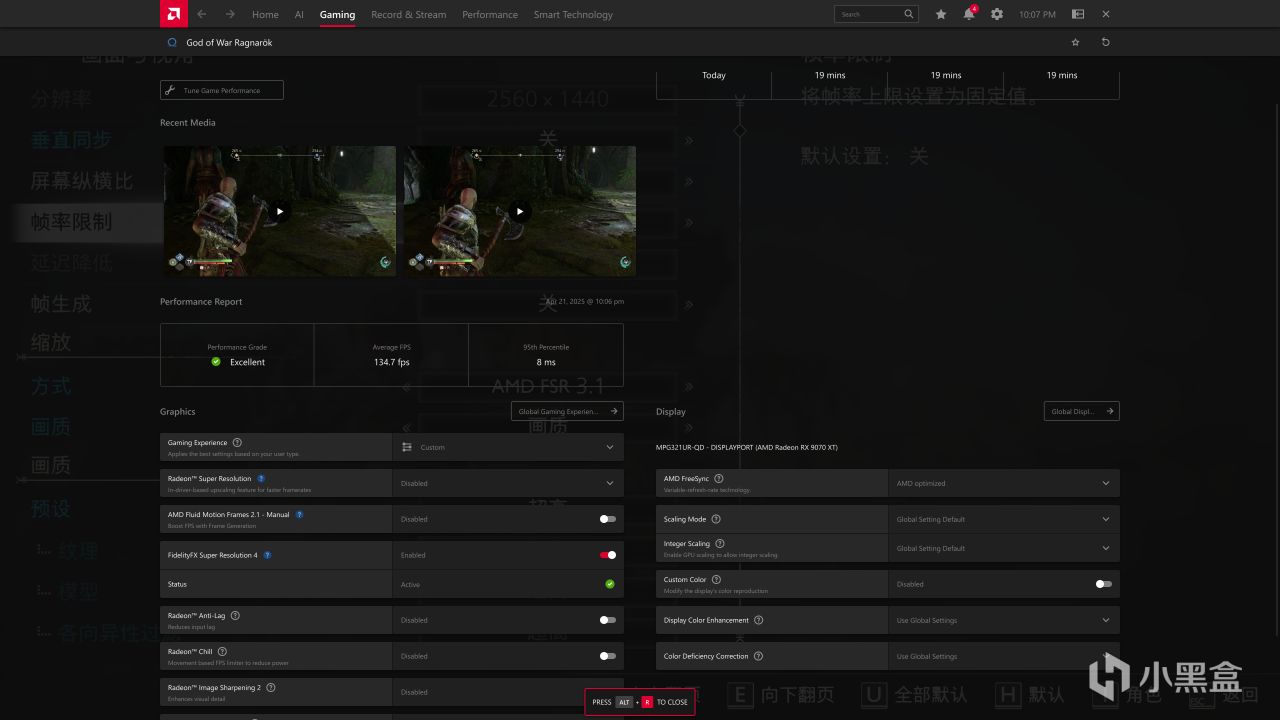1280x720 pixels.
Task: Enable the Radeon Anti-Lag switch
Action: pos(607,620)
